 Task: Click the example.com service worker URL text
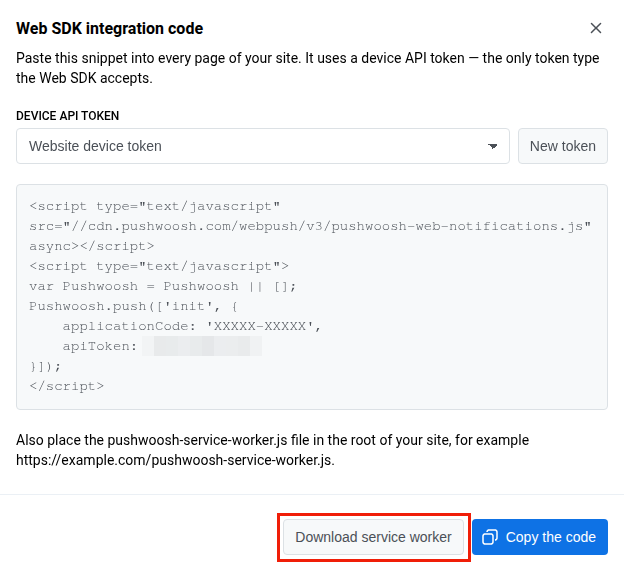175,460
